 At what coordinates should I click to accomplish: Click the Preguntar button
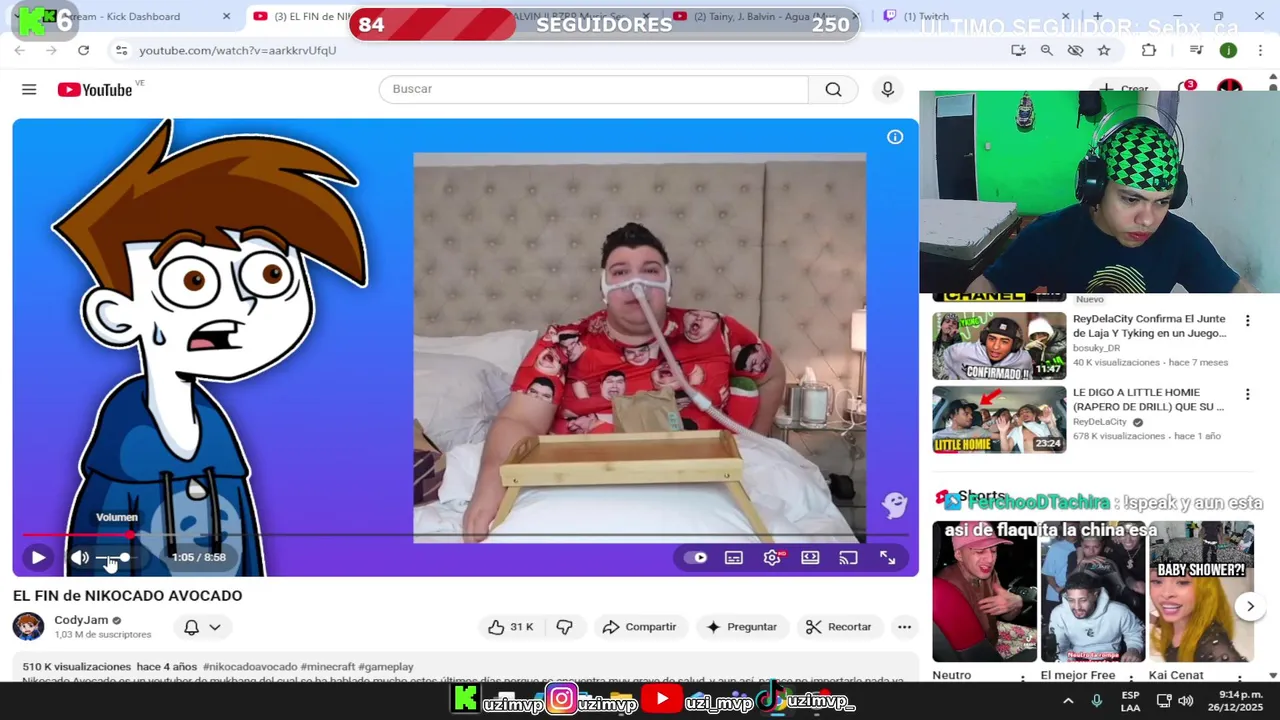tap(741, 627)
